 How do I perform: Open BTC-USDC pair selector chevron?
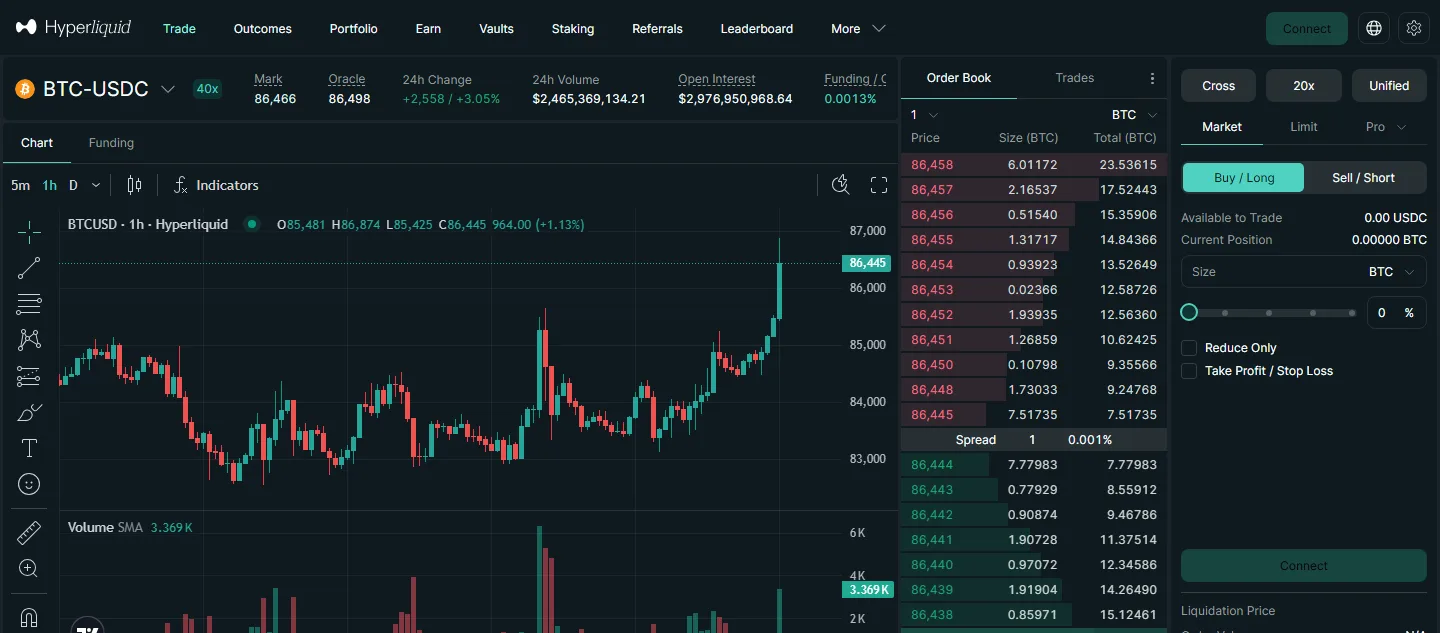(x=168, y=89)
